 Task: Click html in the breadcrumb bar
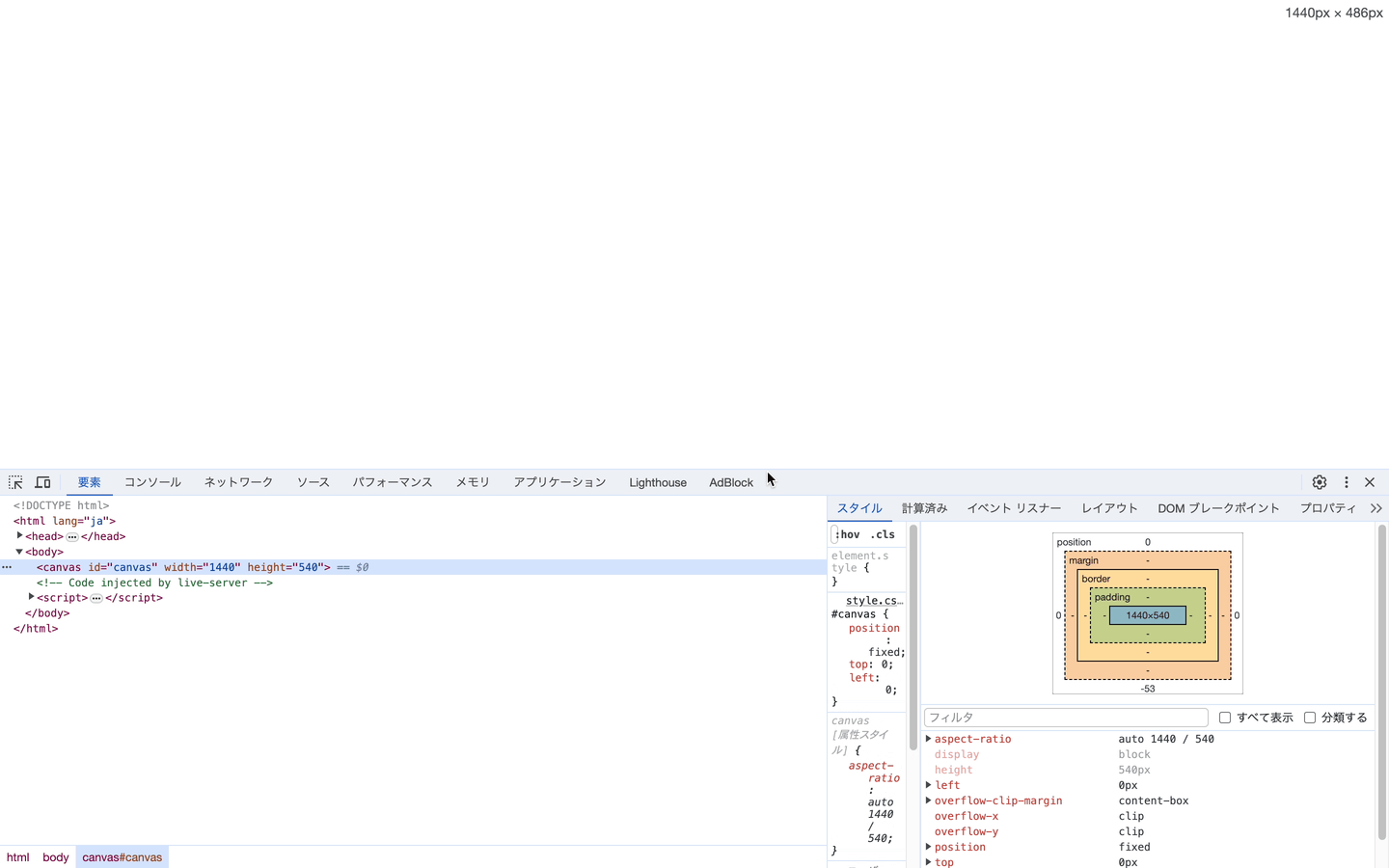[x=17, y=857]
